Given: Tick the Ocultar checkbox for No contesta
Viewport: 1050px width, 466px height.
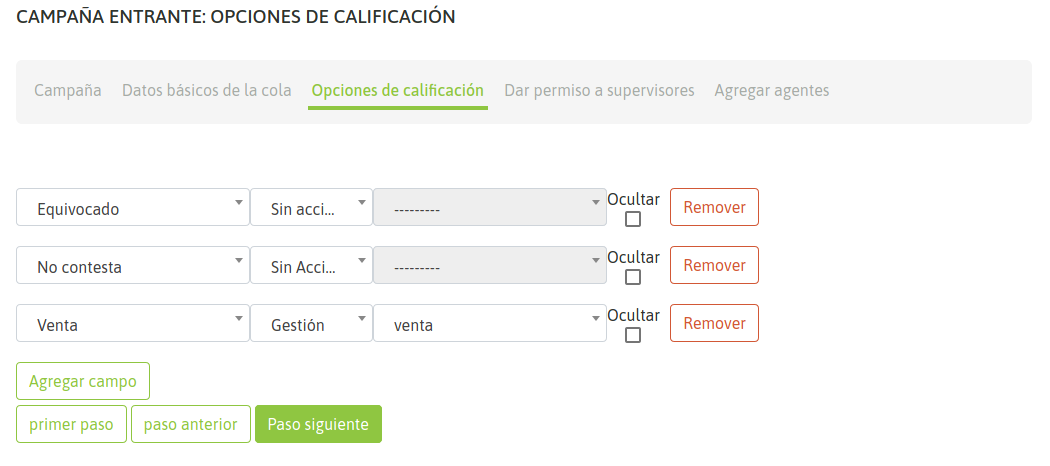Looking at the screenshot, I should [x=633, y=278].
